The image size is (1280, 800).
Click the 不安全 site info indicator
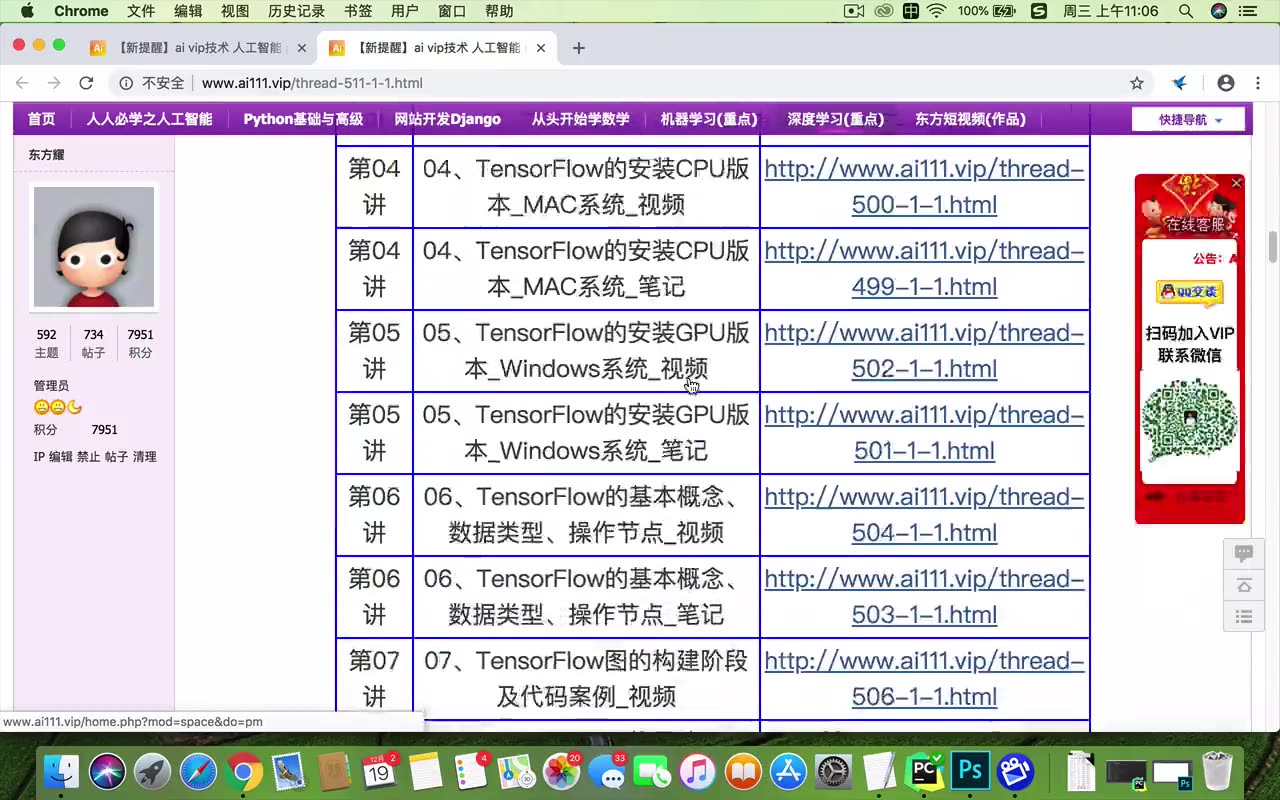(152, 84)
